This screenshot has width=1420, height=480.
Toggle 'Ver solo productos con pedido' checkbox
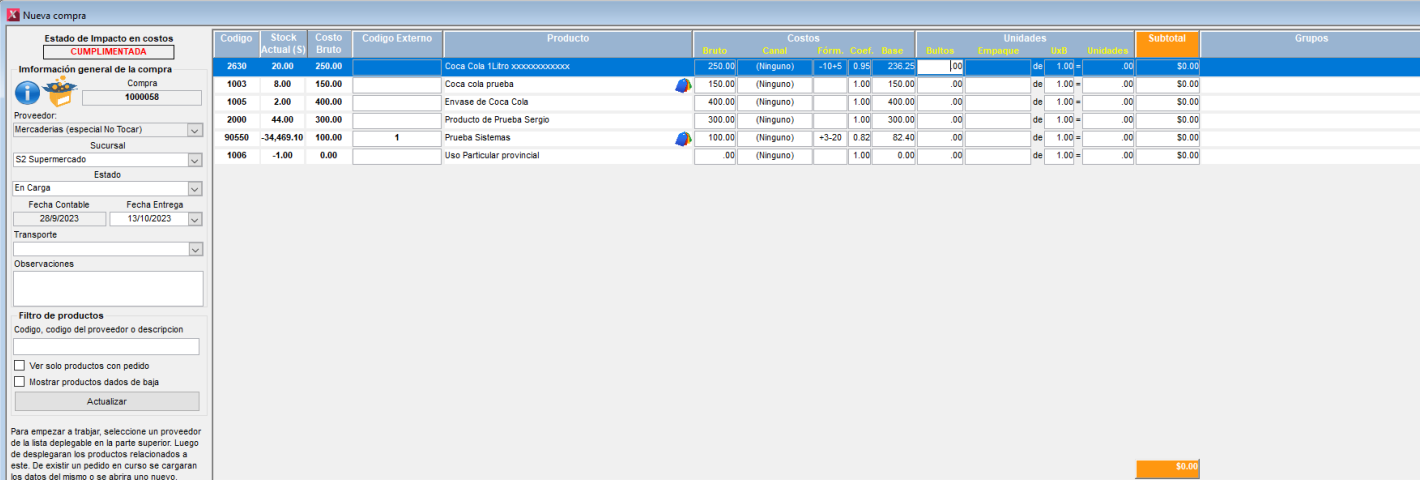(20, 366)
